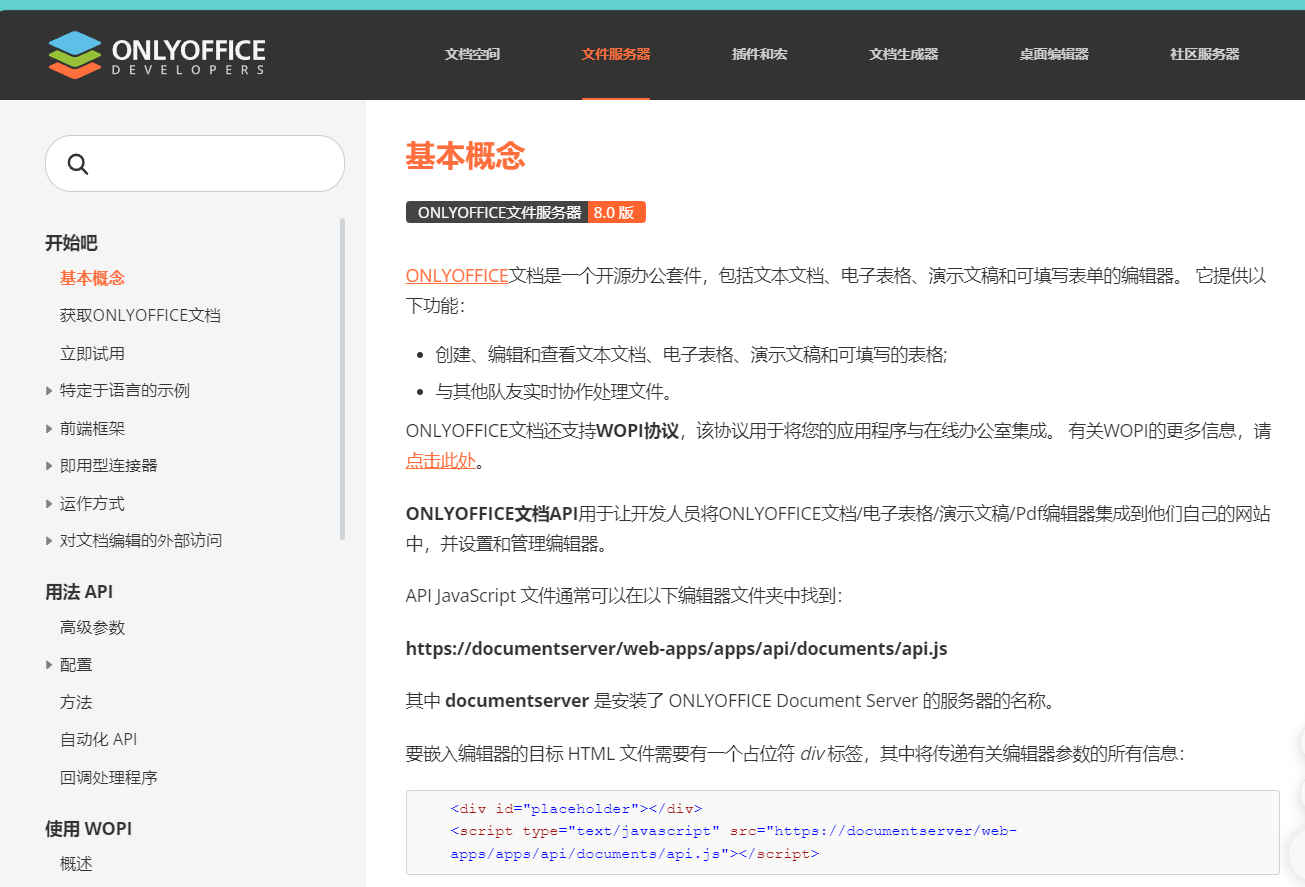1305x887 pixels.
Task: Expand the 特定于语言的示例 arrow
Action: (49, 391)
